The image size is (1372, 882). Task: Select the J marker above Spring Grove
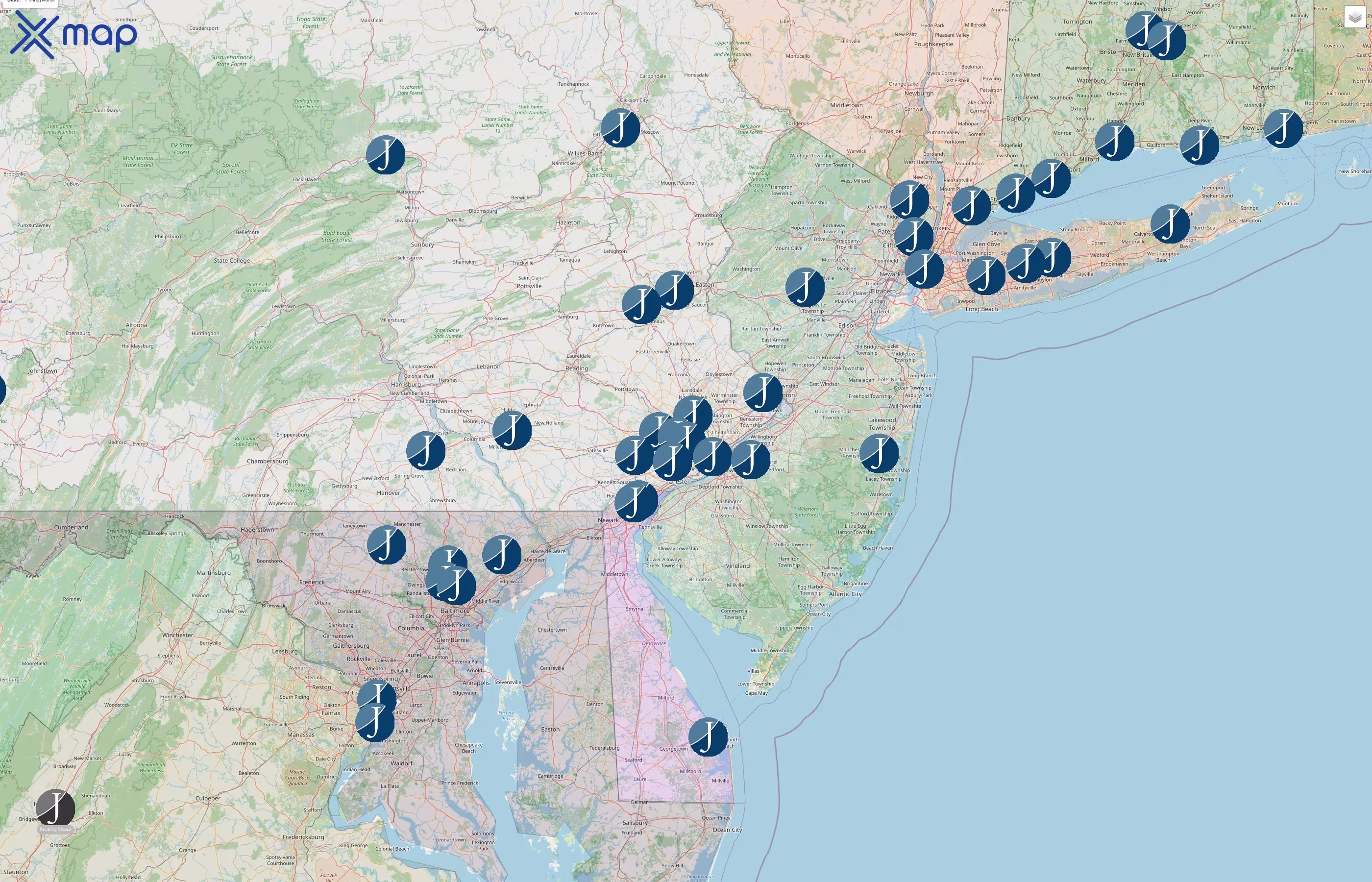[425, 450]
